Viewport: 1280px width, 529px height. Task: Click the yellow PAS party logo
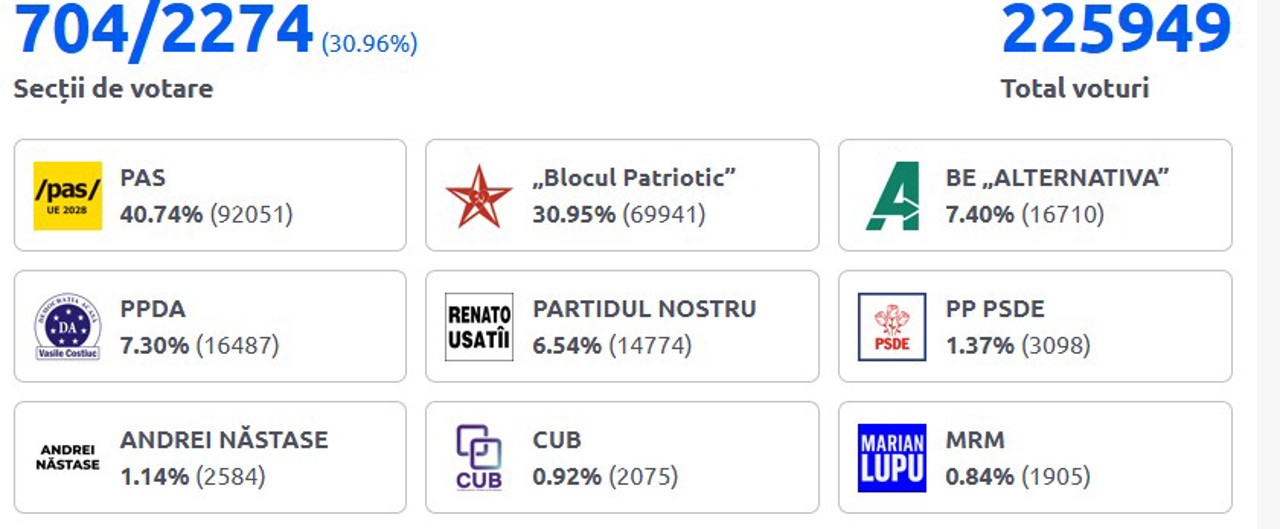click(67, 196)
